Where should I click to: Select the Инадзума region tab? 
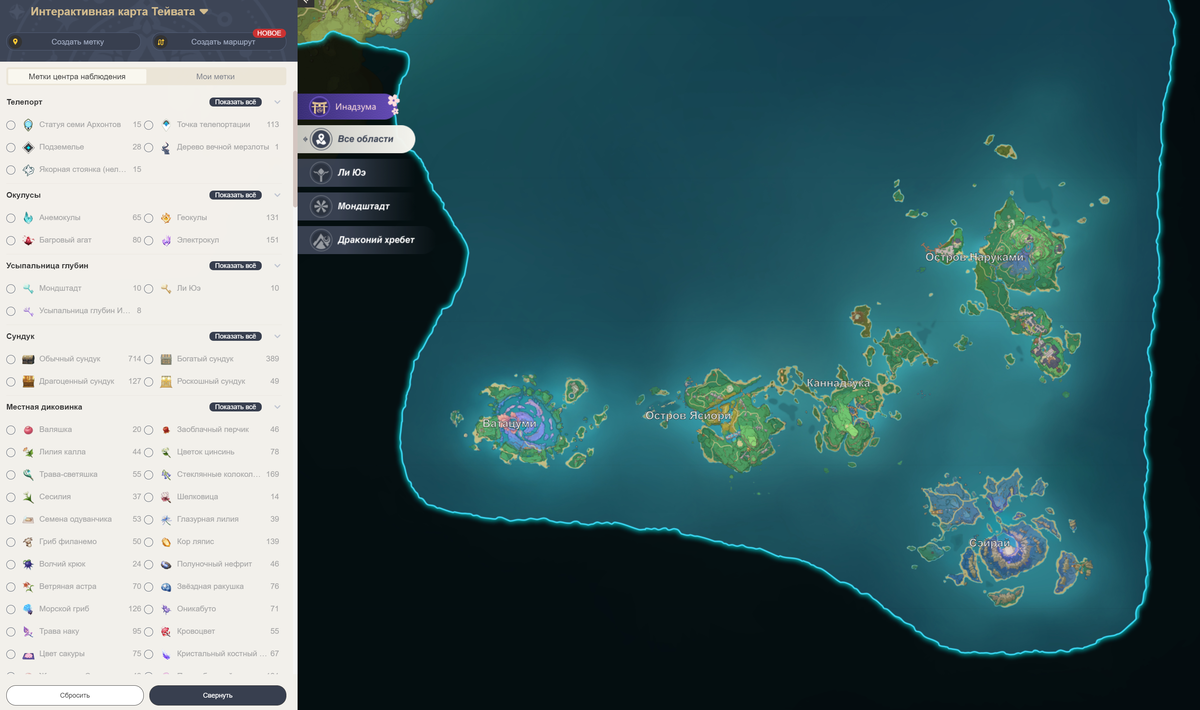click(x=348, y=107)
